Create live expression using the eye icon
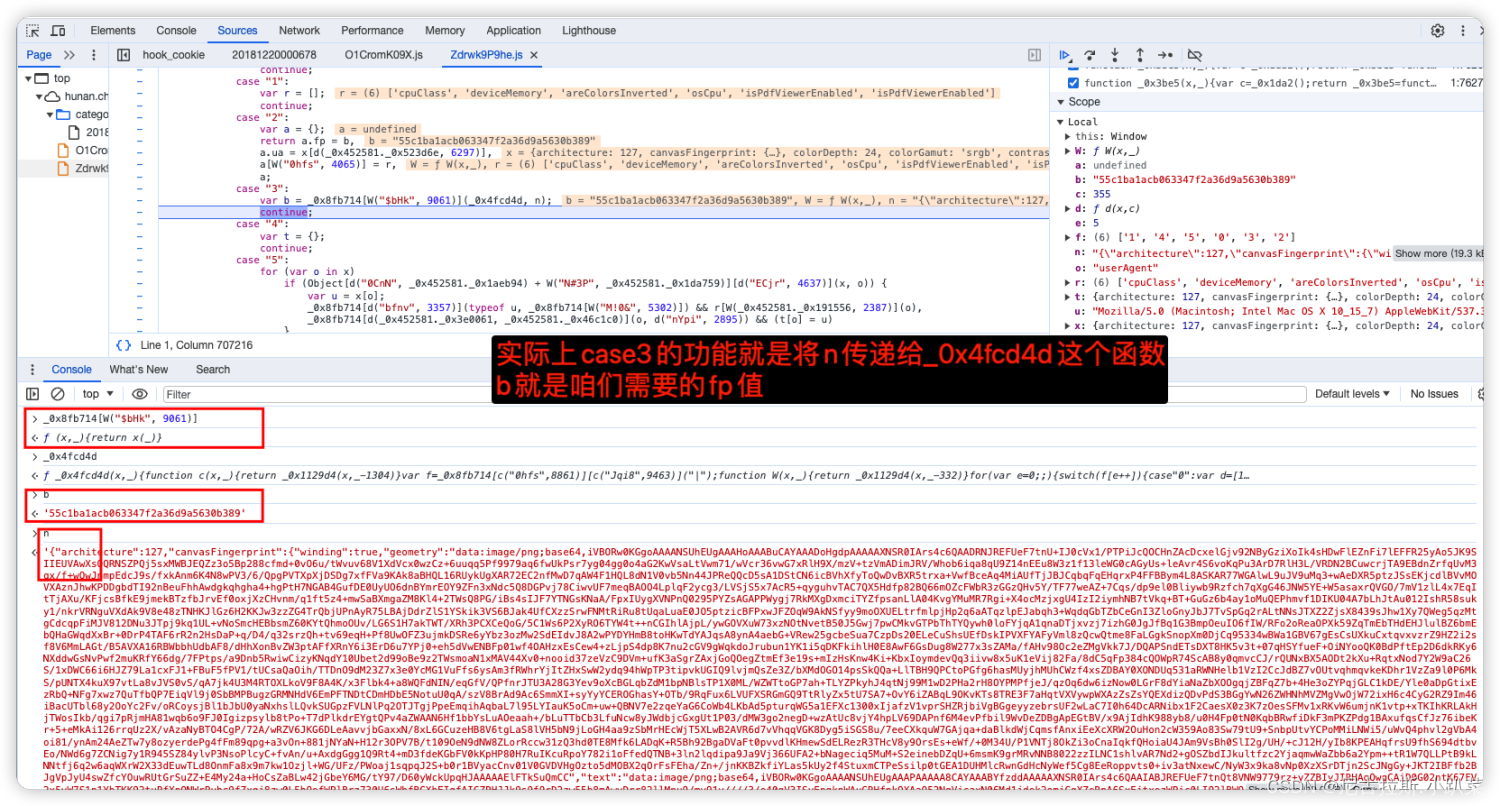Screen dimensions: 1500x806 (140, 393)
